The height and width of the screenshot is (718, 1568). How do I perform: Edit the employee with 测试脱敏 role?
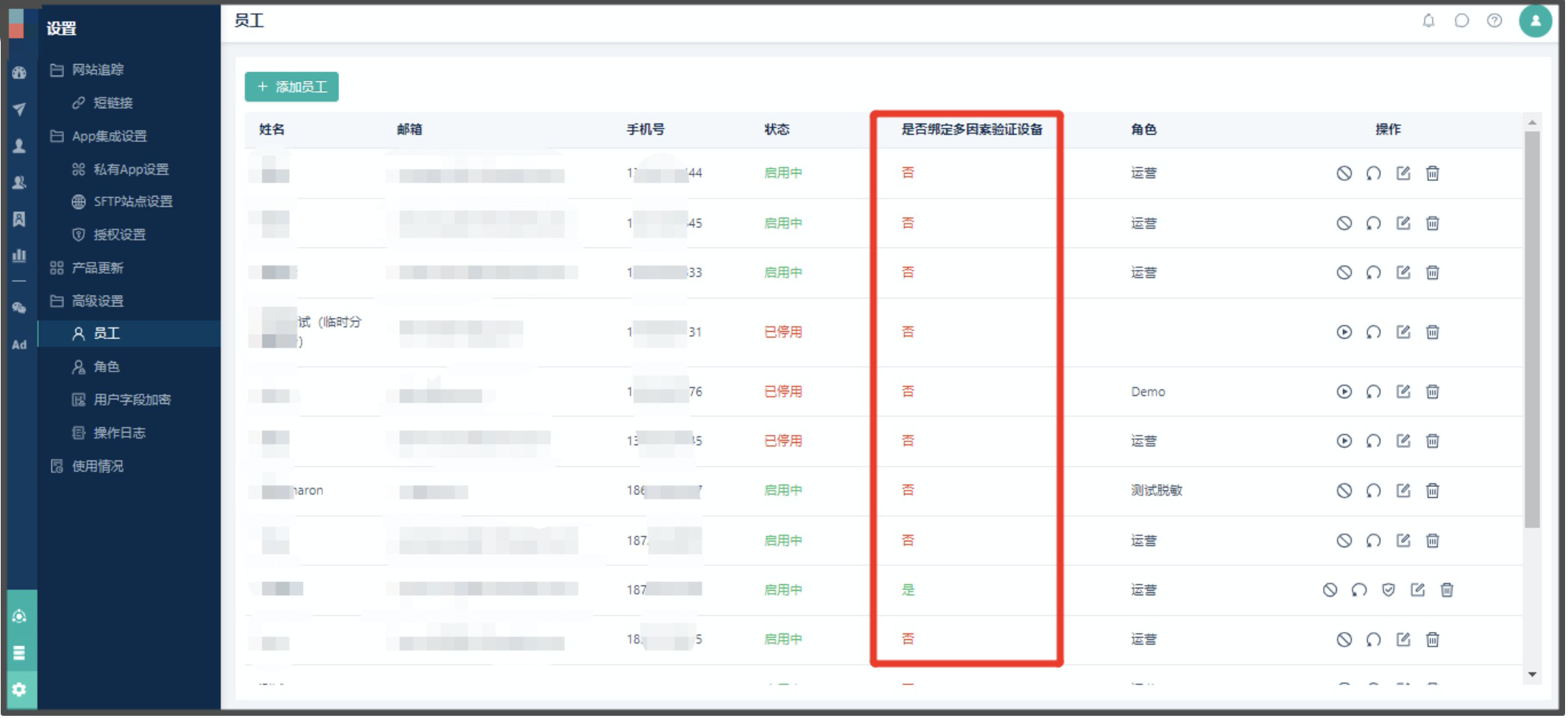1403,491
